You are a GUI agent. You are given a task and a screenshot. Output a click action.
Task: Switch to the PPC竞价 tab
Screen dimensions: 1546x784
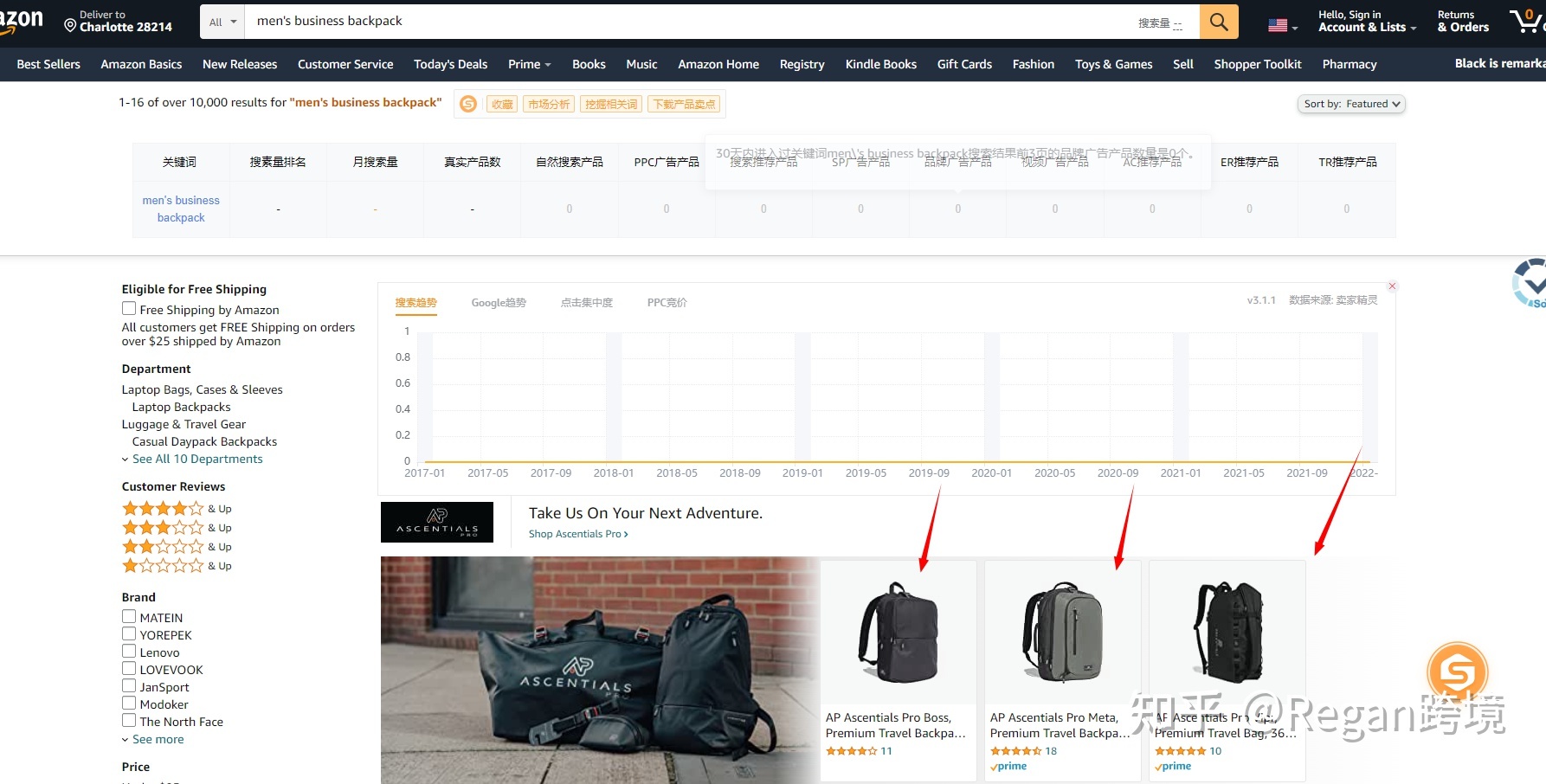[x=667, y=303]
